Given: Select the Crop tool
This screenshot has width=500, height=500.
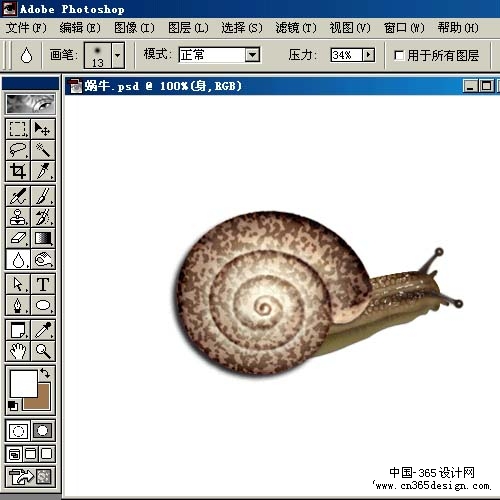Looking at the screenshot, I should click(18, 171).
